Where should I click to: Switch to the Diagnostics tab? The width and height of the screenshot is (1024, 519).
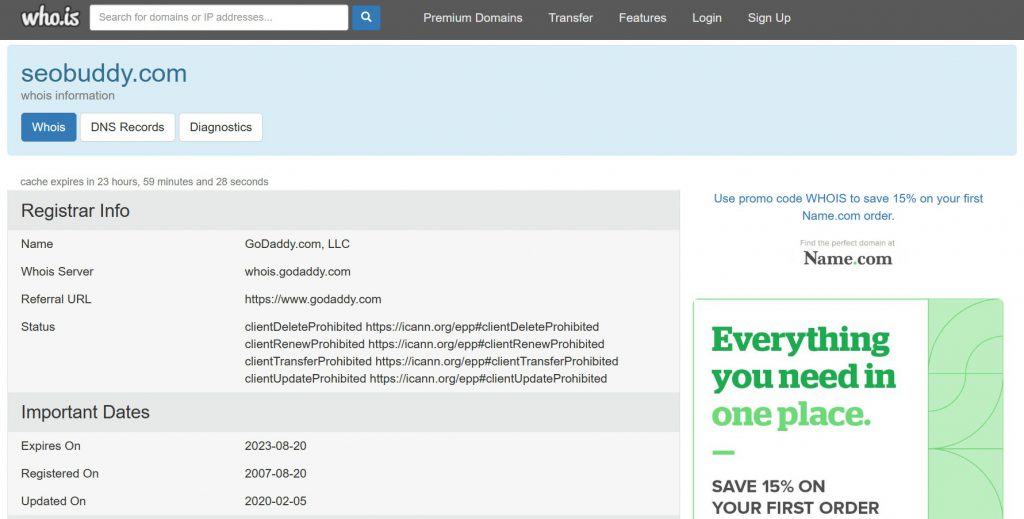click(221, 127)
